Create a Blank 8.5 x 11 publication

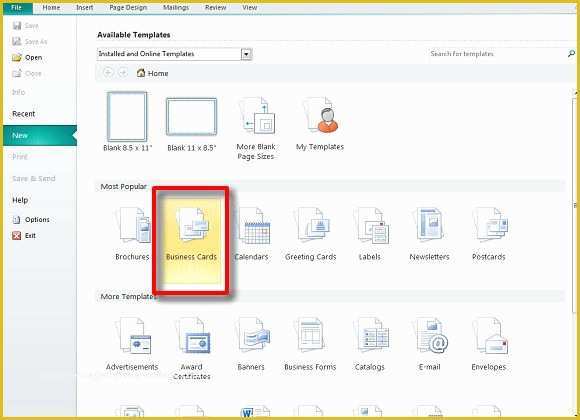point(127,122)
